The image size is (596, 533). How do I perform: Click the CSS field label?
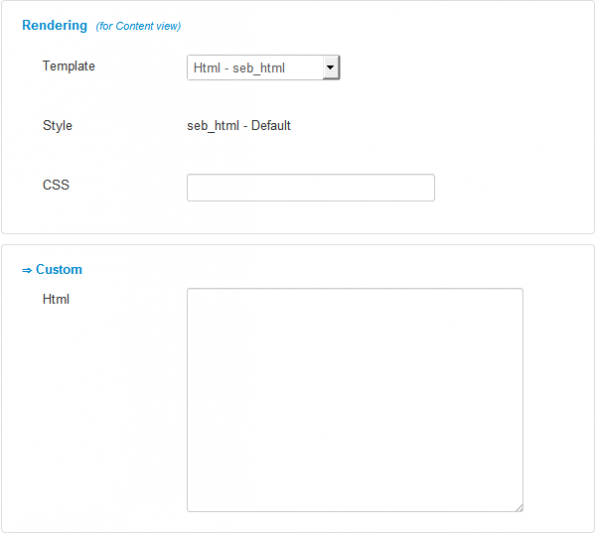pos(56,185)
